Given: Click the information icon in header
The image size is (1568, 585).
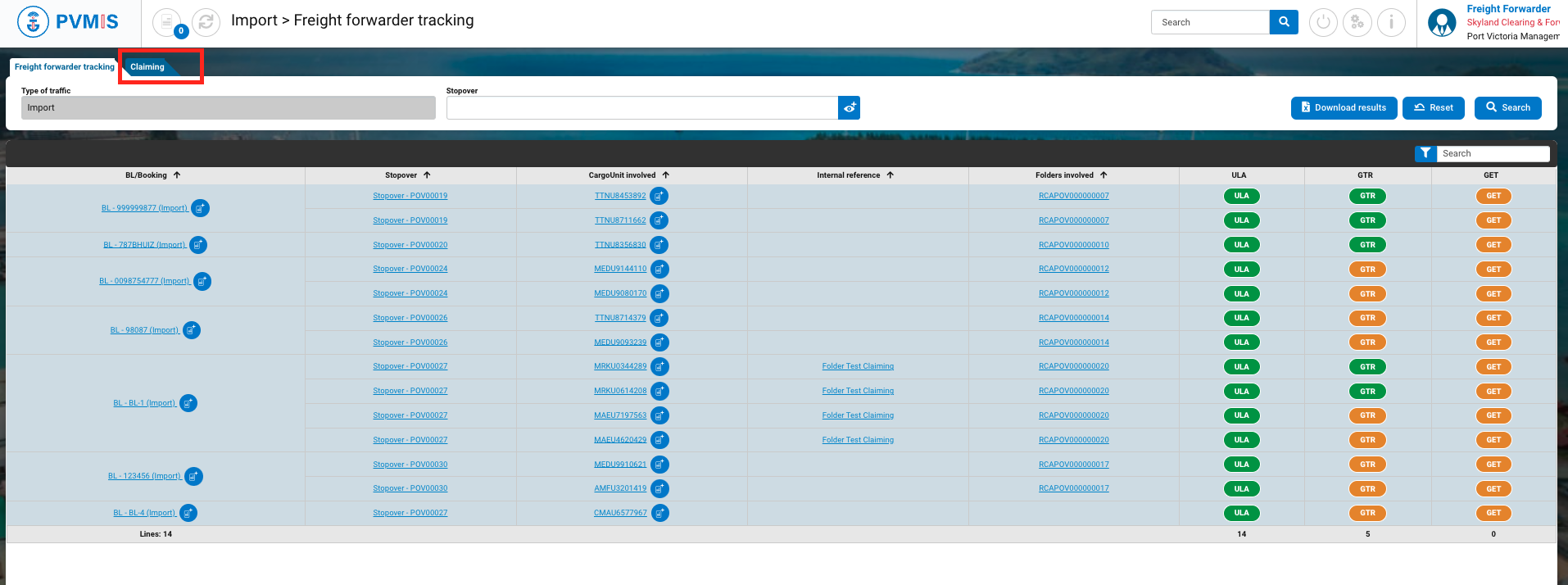Looking at the screenshot, I should (x=1391, y=23).
